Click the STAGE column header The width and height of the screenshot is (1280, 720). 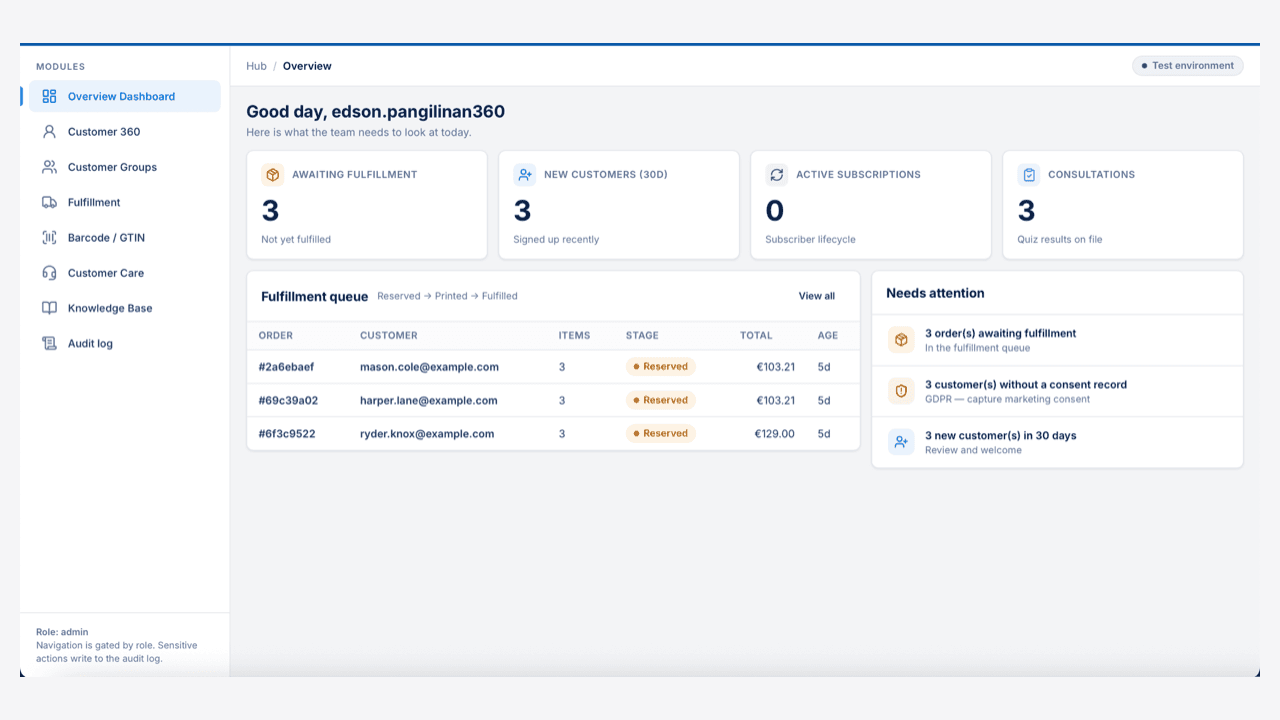pyautogui.click(x=642, y=336)
